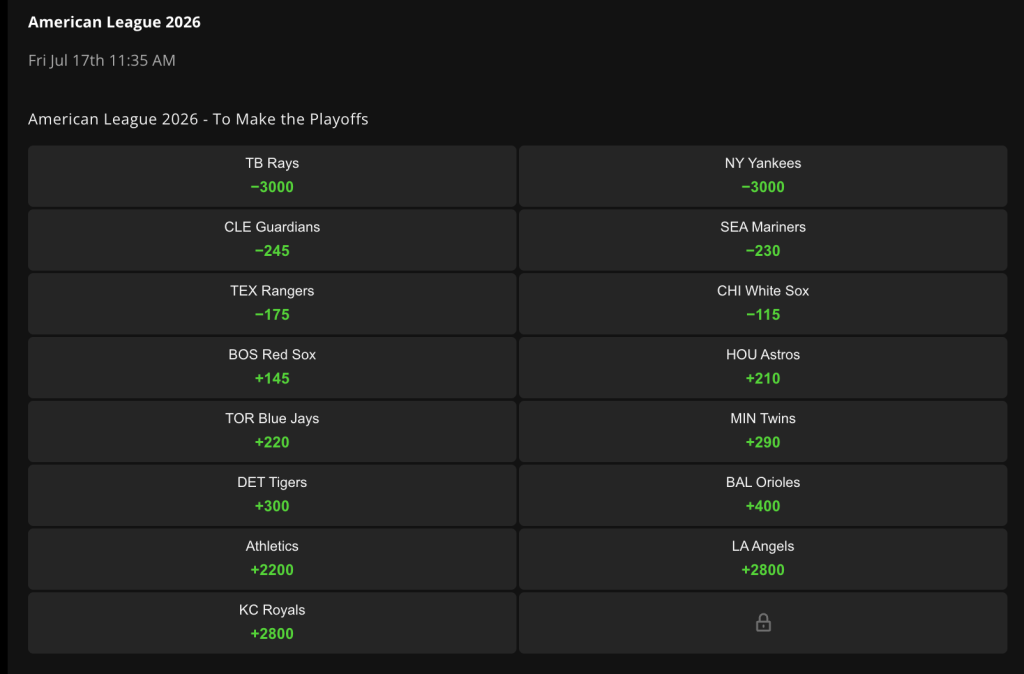Click the empty locked selection cell
1024x674 pixels.
point(763,624)
